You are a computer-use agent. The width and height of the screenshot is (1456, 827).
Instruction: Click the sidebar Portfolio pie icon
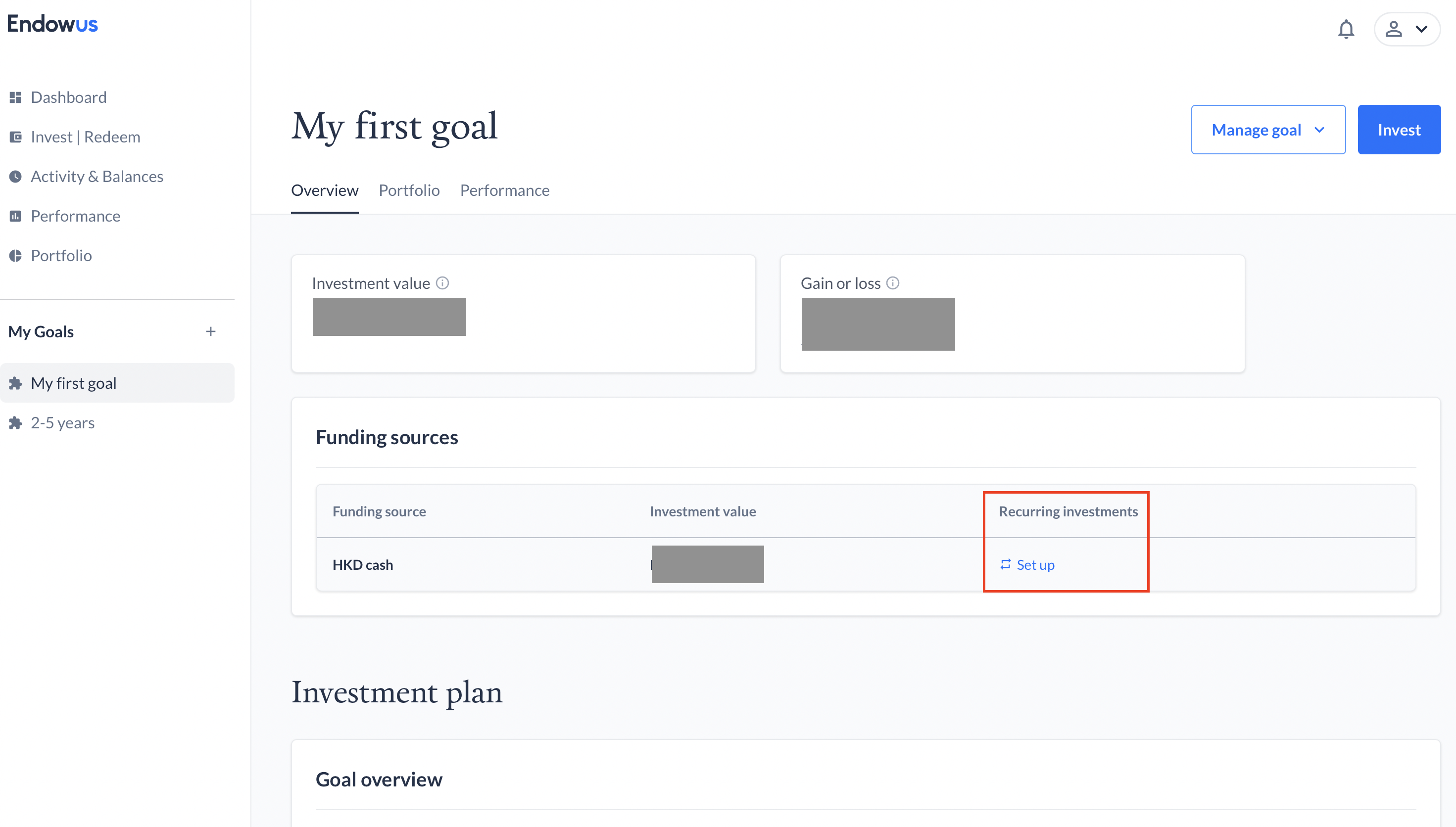click(x=15, y=256)
